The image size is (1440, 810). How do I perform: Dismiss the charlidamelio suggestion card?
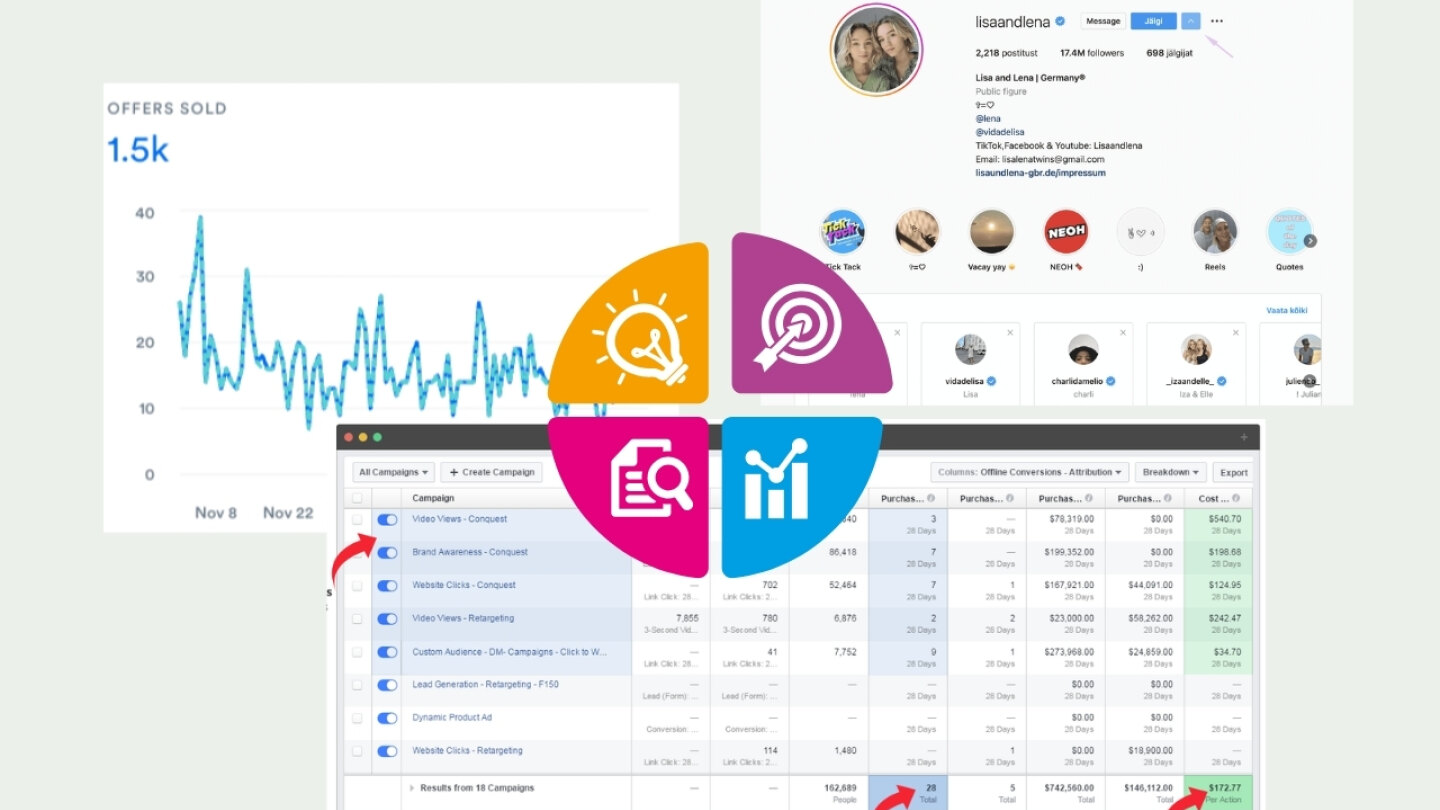coord(1123,332)
